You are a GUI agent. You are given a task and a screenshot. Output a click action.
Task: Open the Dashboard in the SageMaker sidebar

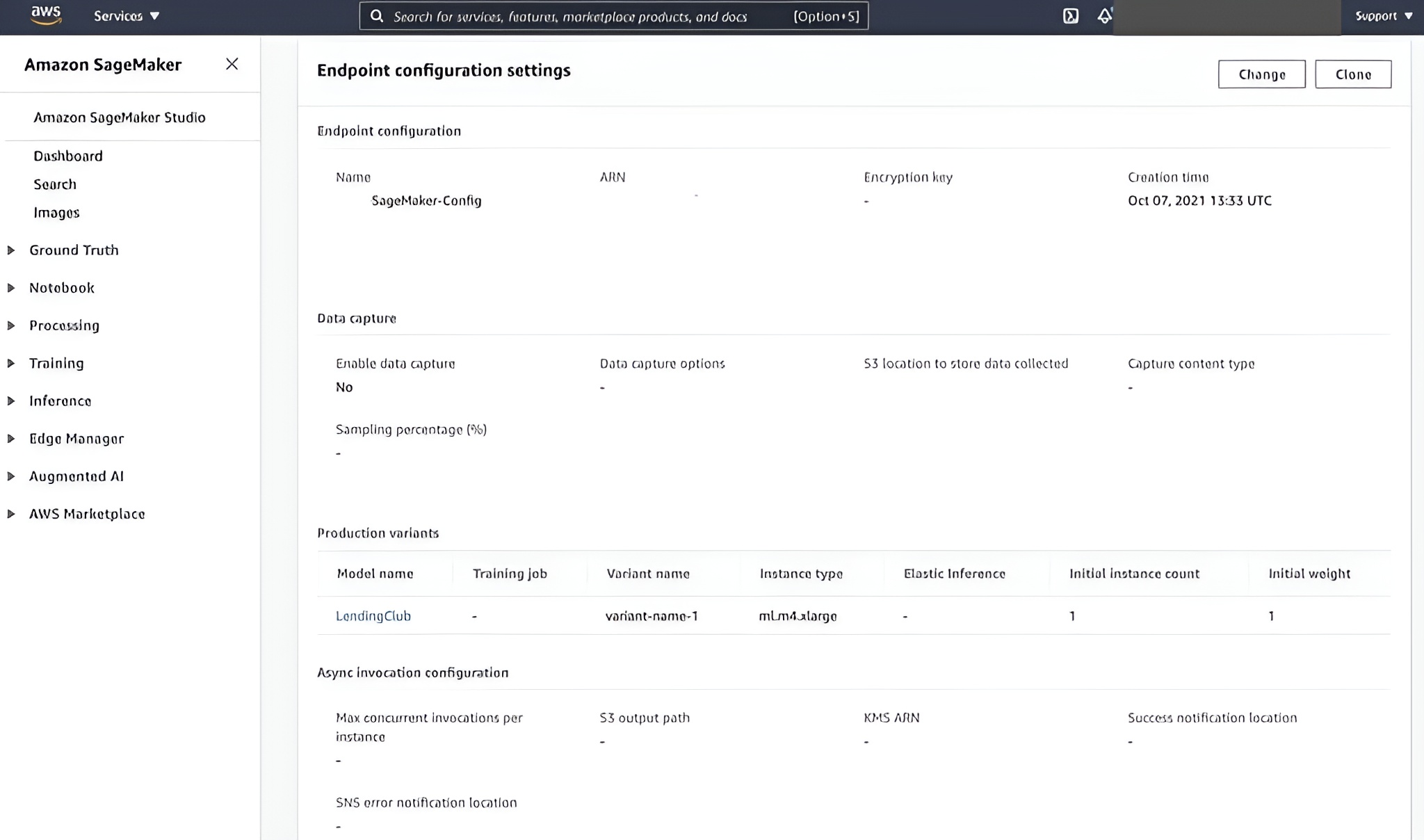point(67,155)
